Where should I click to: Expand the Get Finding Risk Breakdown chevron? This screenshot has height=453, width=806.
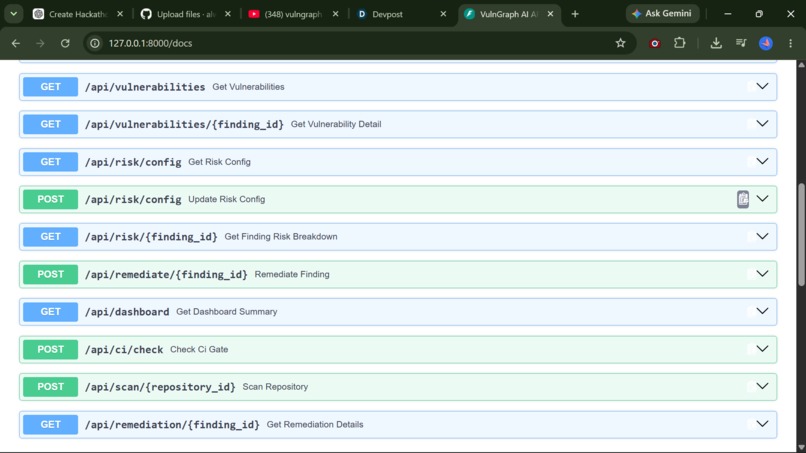coord(762,237)
